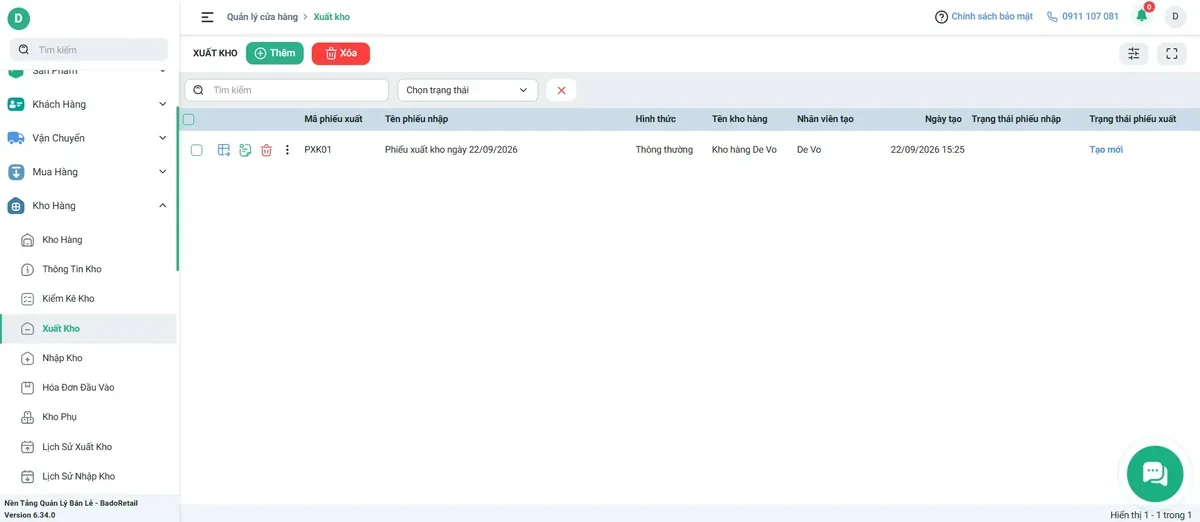Screen dimensions: 1200x522
Task: Click the table Tìm kiếm search field
Action: click(287, 90)
